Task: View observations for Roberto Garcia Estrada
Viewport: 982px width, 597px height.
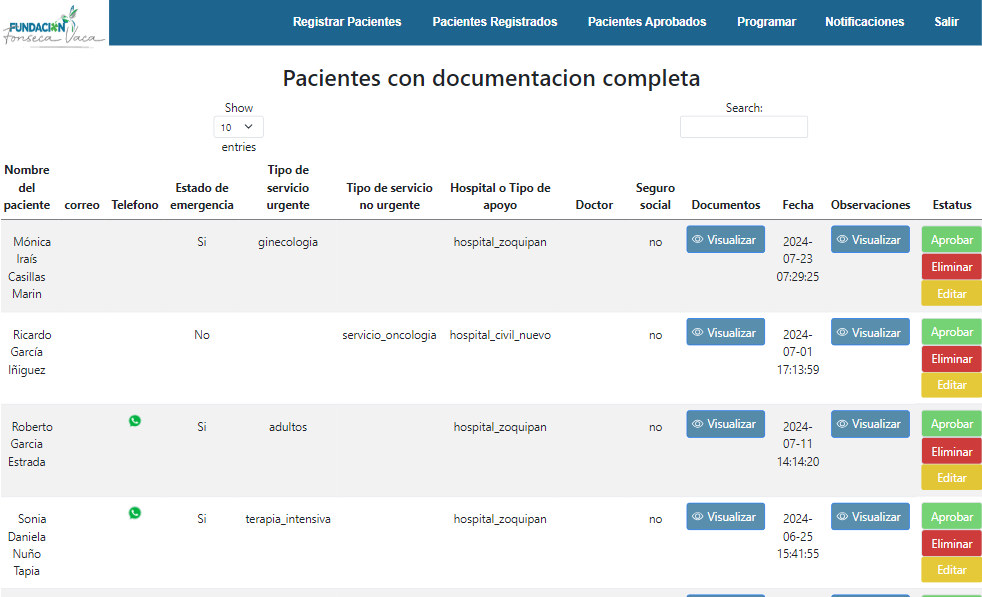Action: point(870,424)
